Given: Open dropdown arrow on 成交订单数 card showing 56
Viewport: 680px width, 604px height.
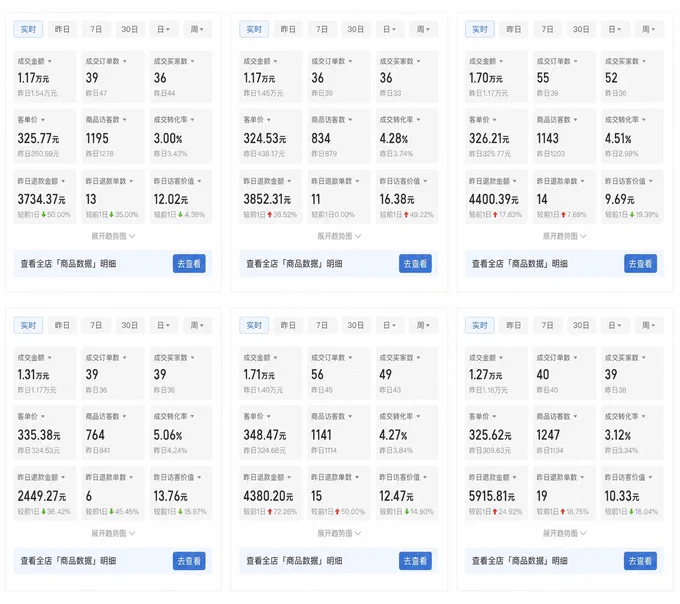Looking at the screenshot, I should (x=350, y=358).
